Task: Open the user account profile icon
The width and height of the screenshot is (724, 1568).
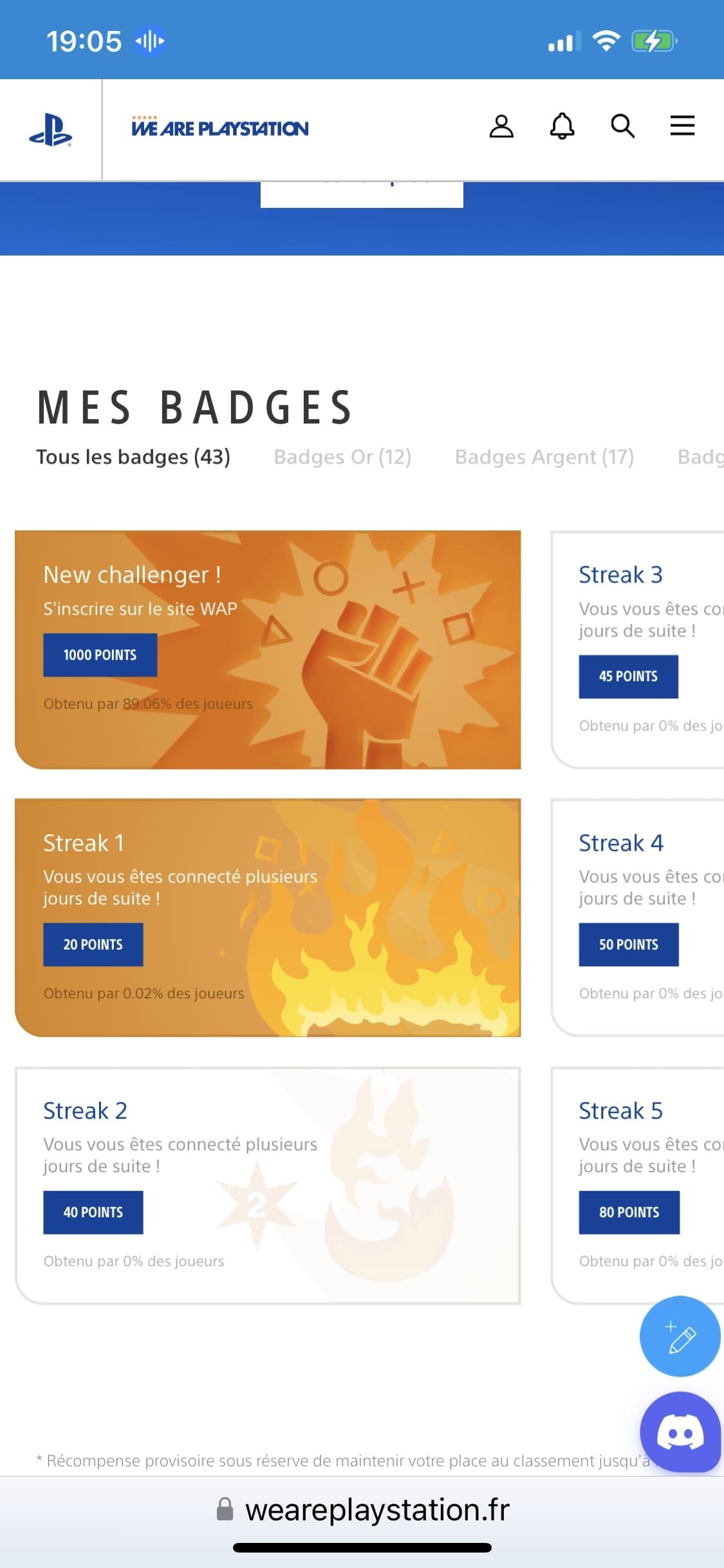Action: (501, 126)
